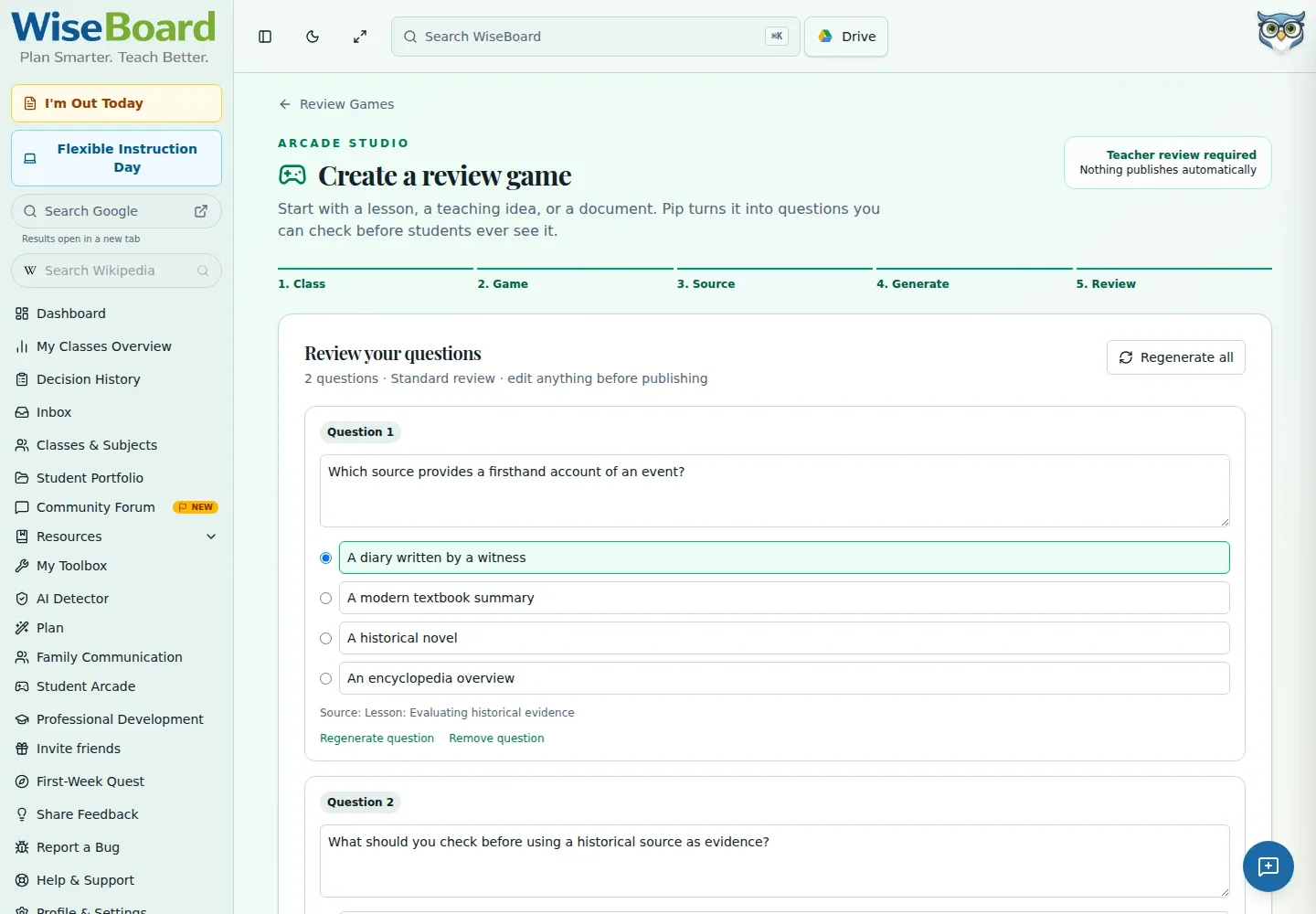Click the My Toolbox wrench icon

[22, 566]
